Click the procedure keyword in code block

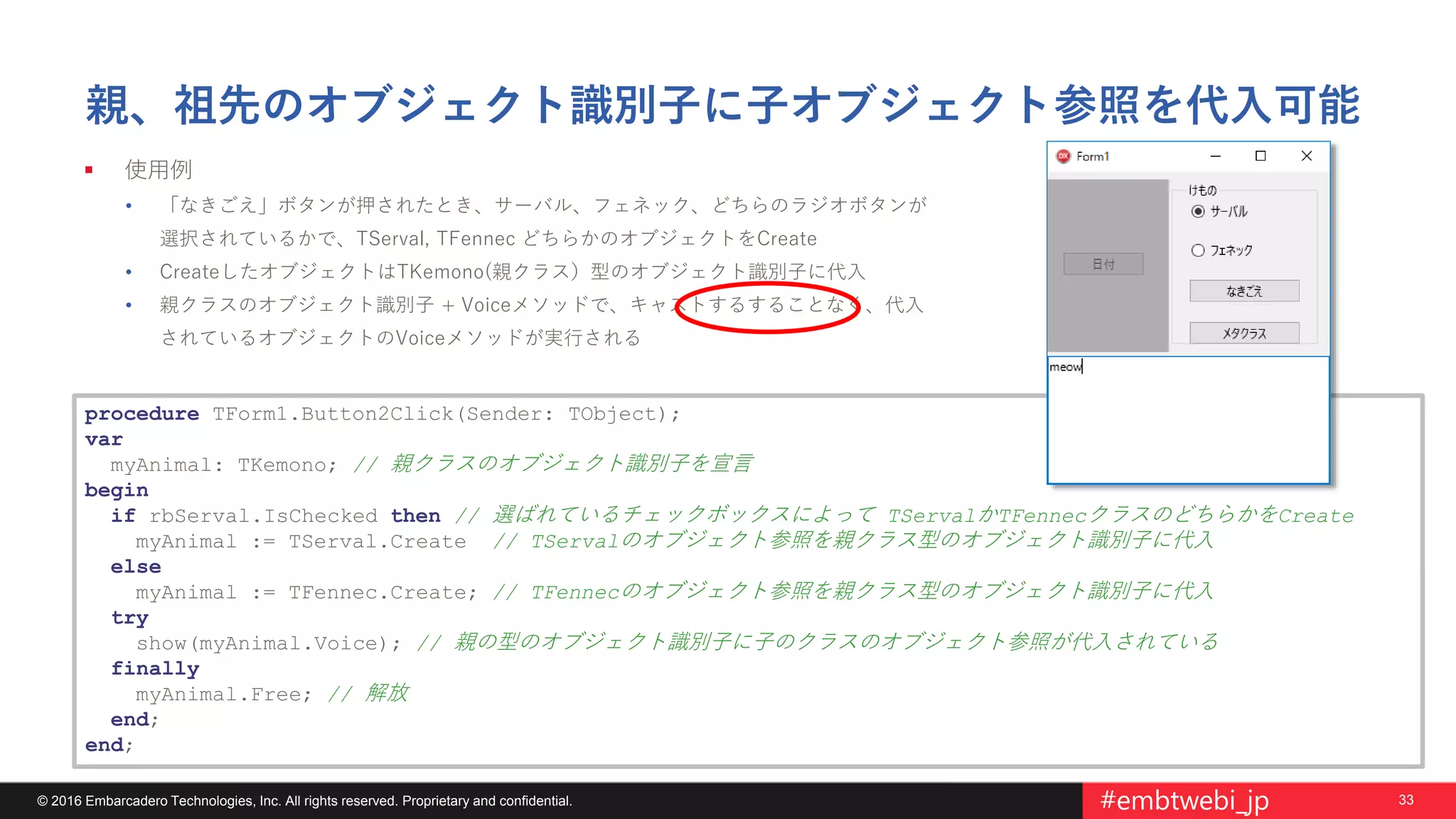(x=141, y=414)
